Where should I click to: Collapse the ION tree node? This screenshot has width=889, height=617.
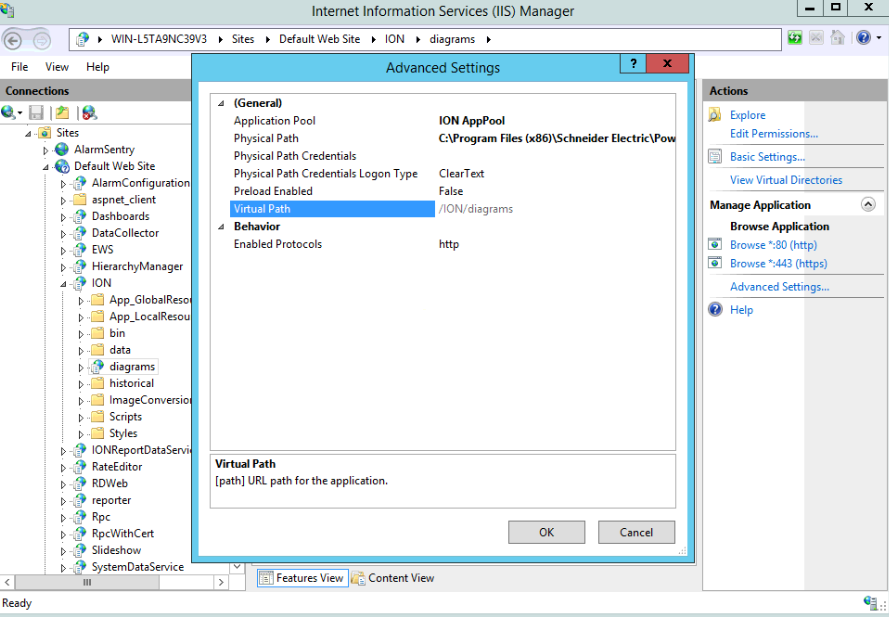pyautogui.click(x=64, y=285)
